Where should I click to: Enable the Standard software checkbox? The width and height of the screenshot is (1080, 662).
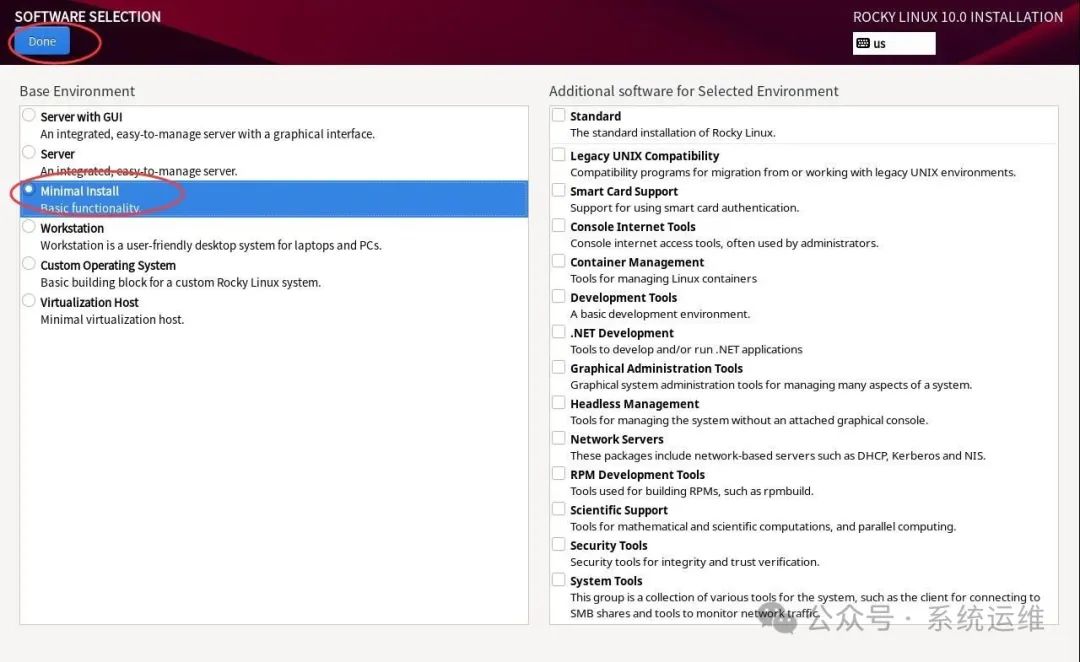point(559,116)
